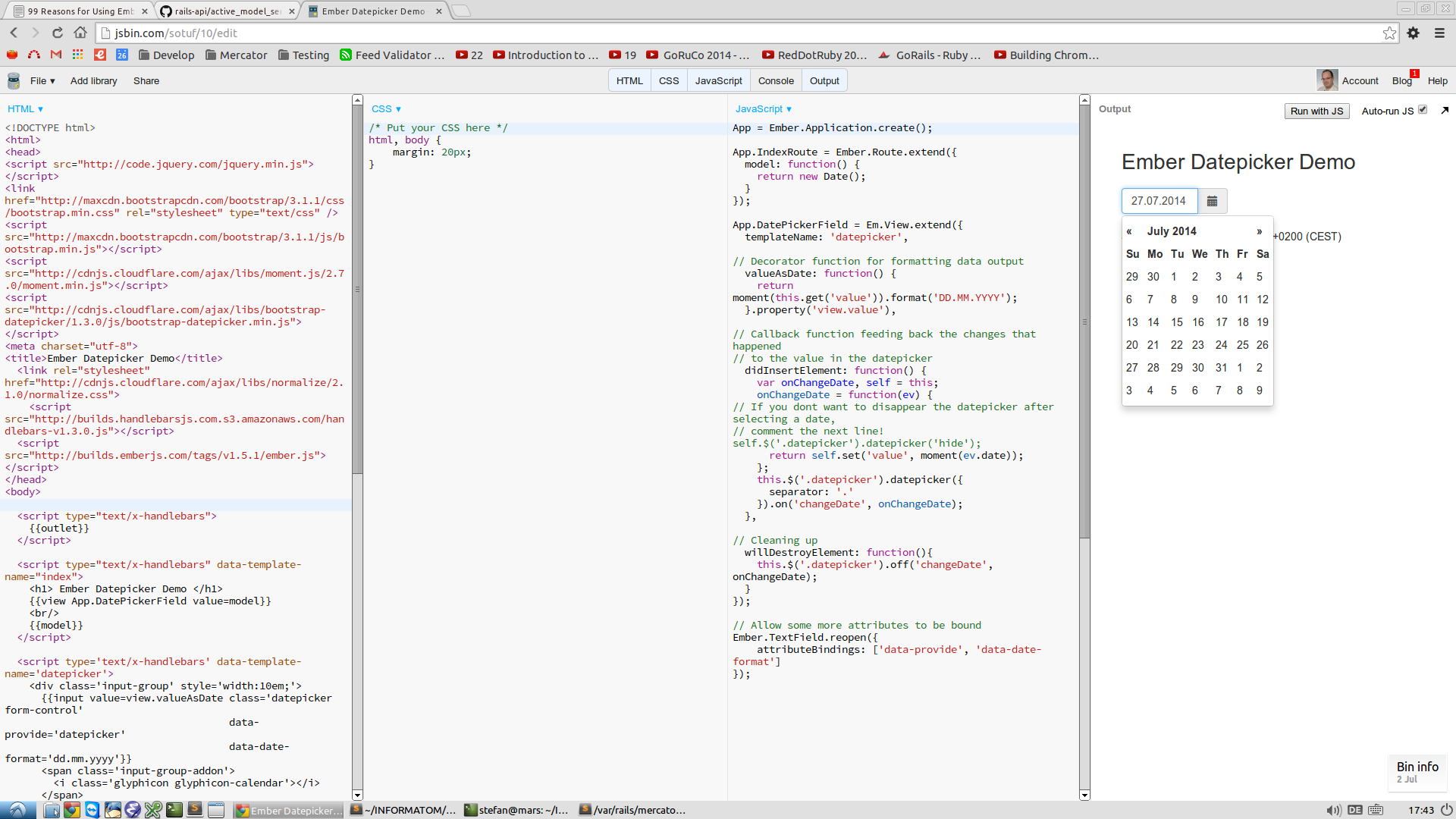The height and width of the screenshot is (819, 1456).
Task: Bookmark this page with the star icon
Action: coord(1389,33)
